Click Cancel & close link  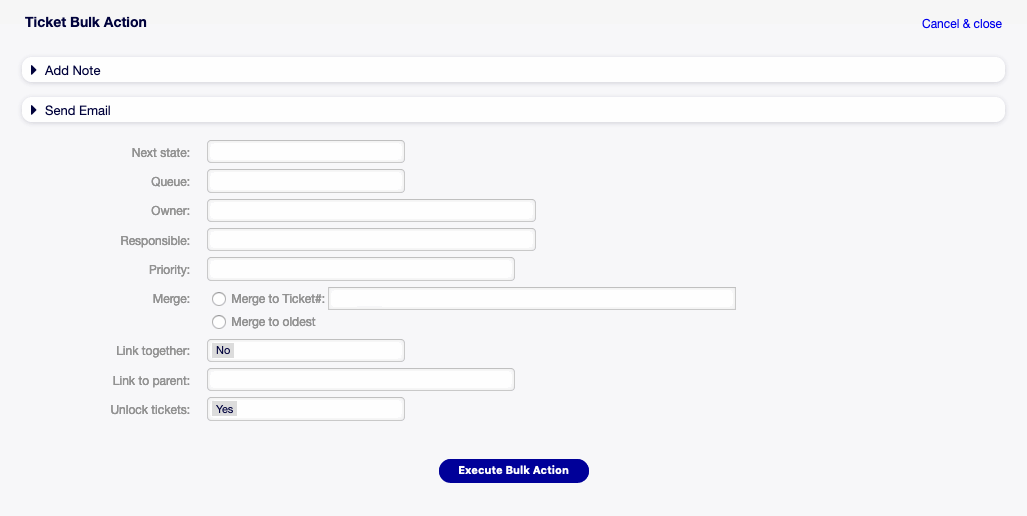click(x=961, y=24)
